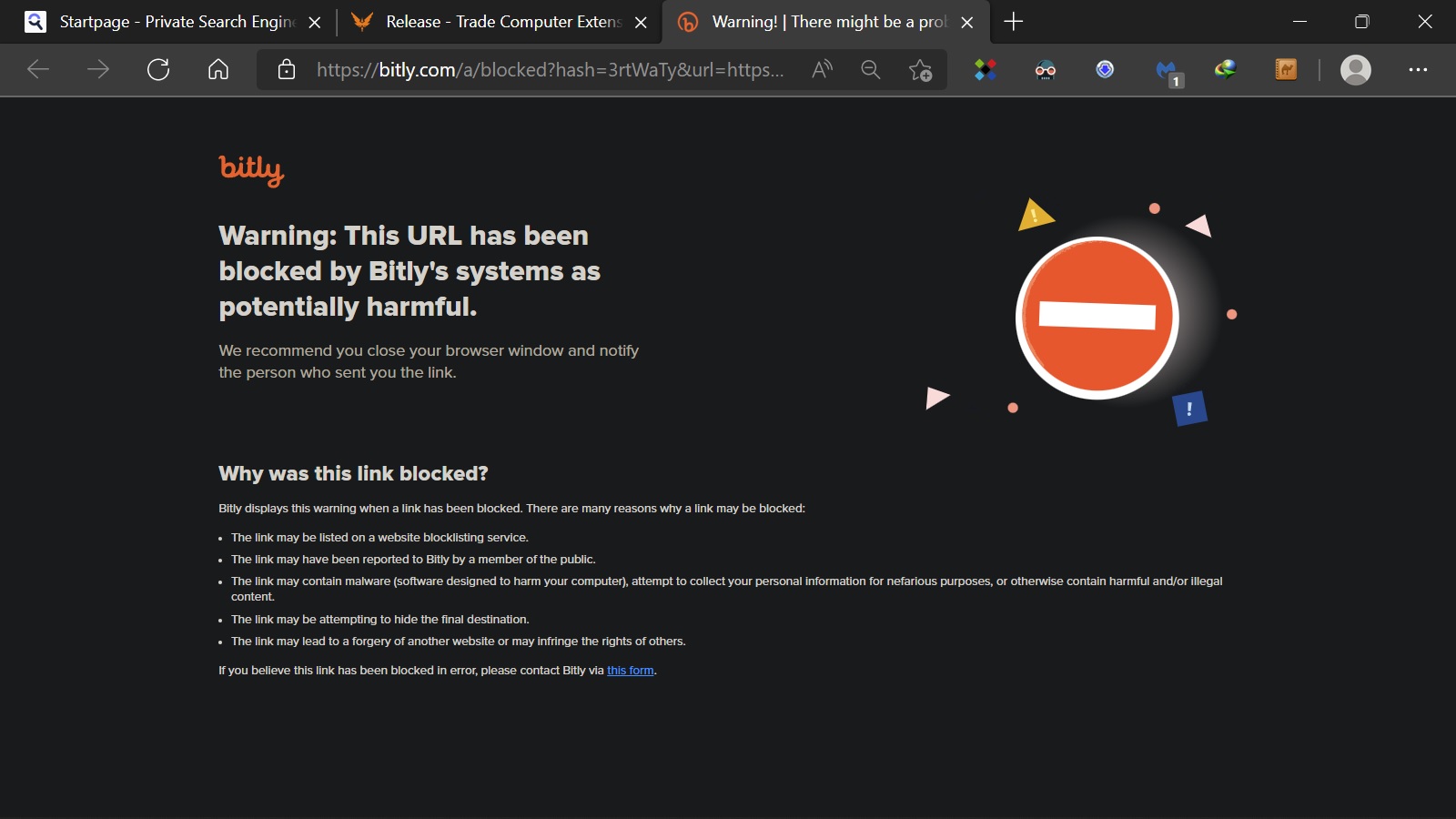
Task: Click the forward navigation arrow
Action: (x=98, y=69)
